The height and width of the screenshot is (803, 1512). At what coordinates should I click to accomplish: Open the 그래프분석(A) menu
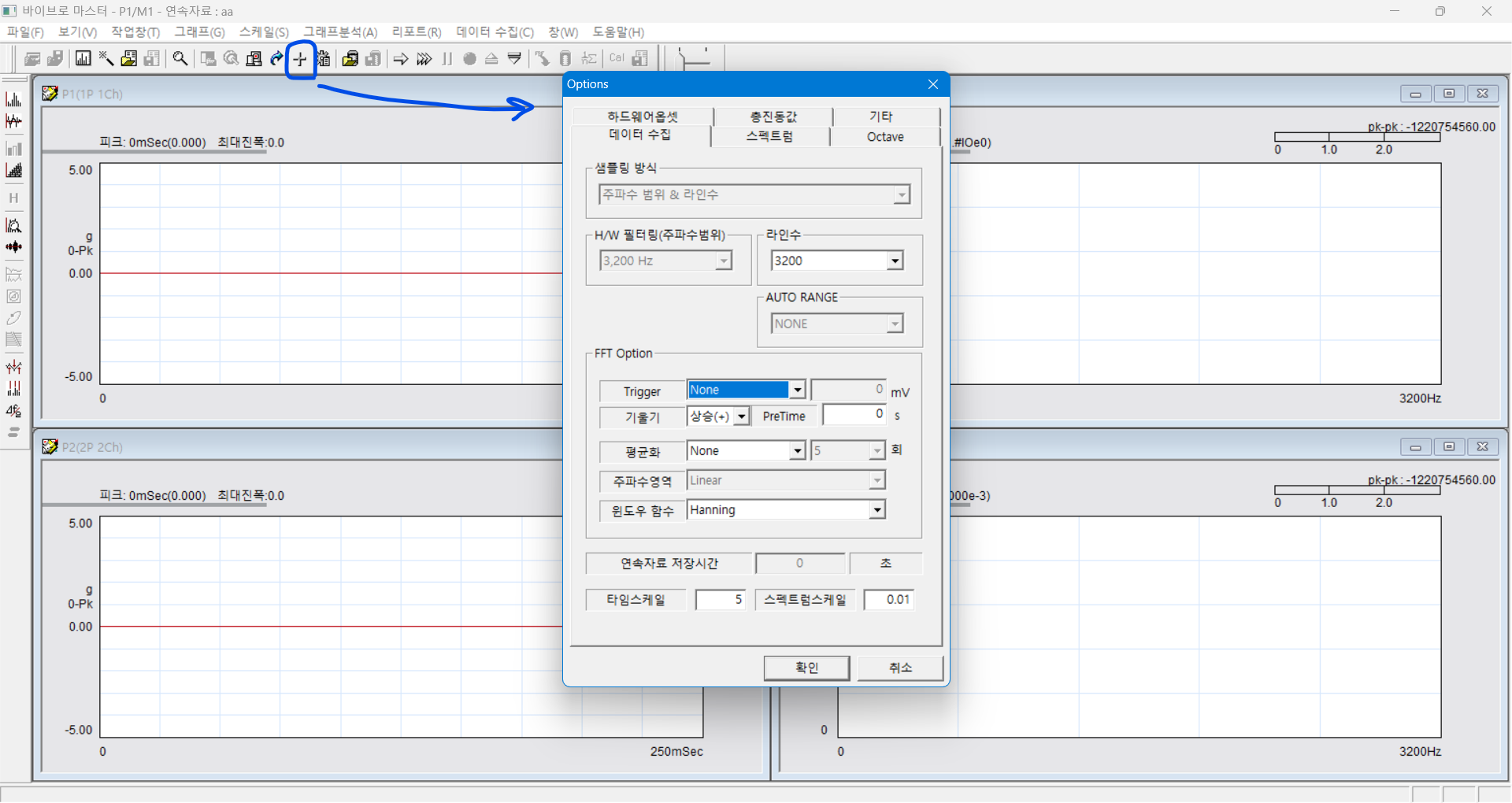(340, 32)
